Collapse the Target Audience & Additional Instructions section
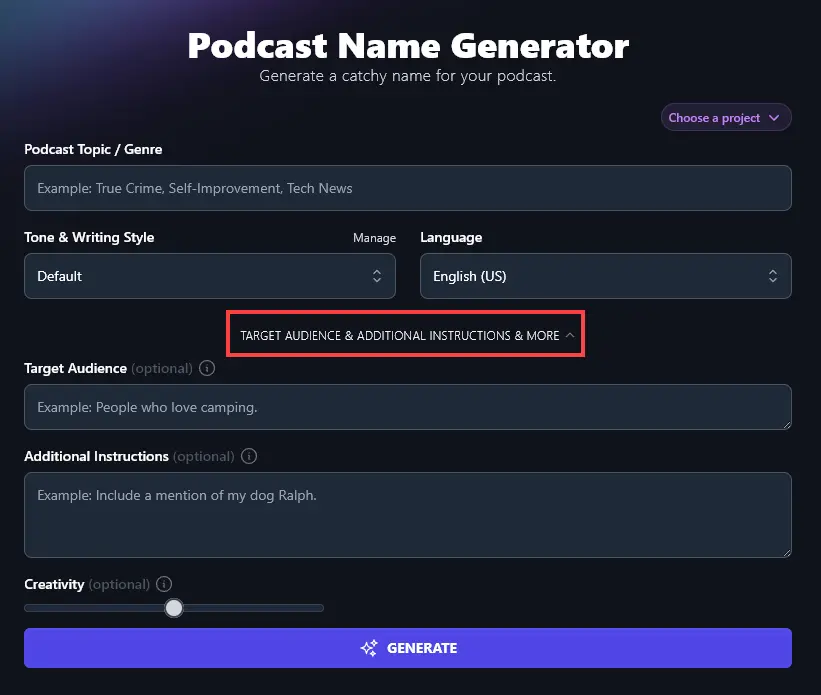This screenshot has width=821, height=695. 405,335
